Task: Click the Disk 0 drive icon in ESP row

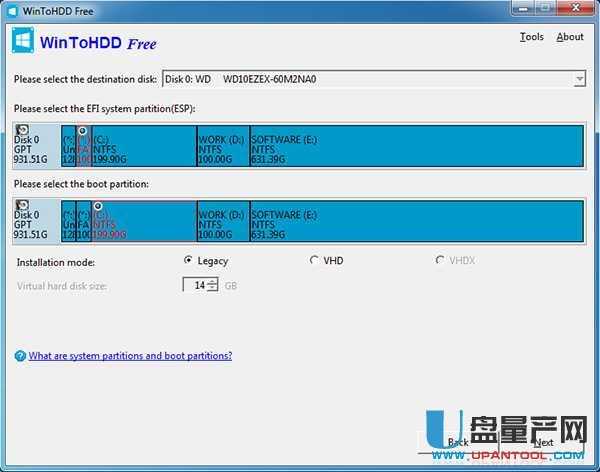Action: tap(22, 130)
